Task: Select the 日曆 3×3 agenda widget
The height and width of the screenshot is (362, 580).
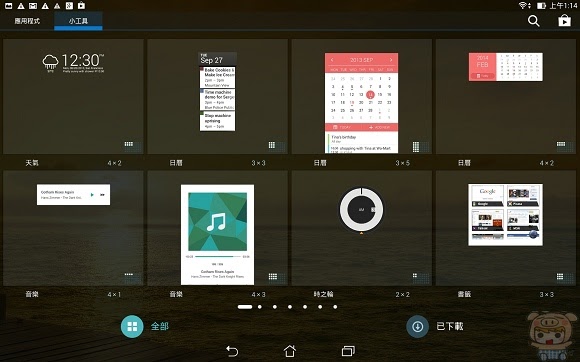Action: [218, 97]
